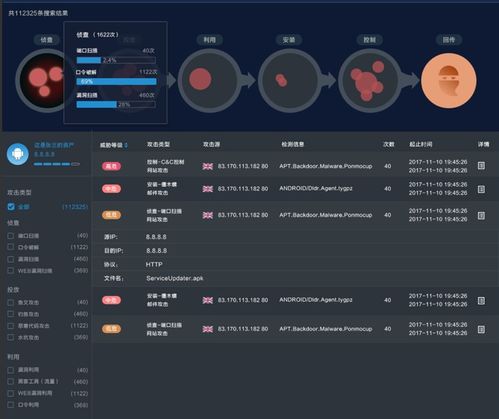Check 口令破解 (1122) filter
Viewport: 499px width, 419px height.
(11, 247)
